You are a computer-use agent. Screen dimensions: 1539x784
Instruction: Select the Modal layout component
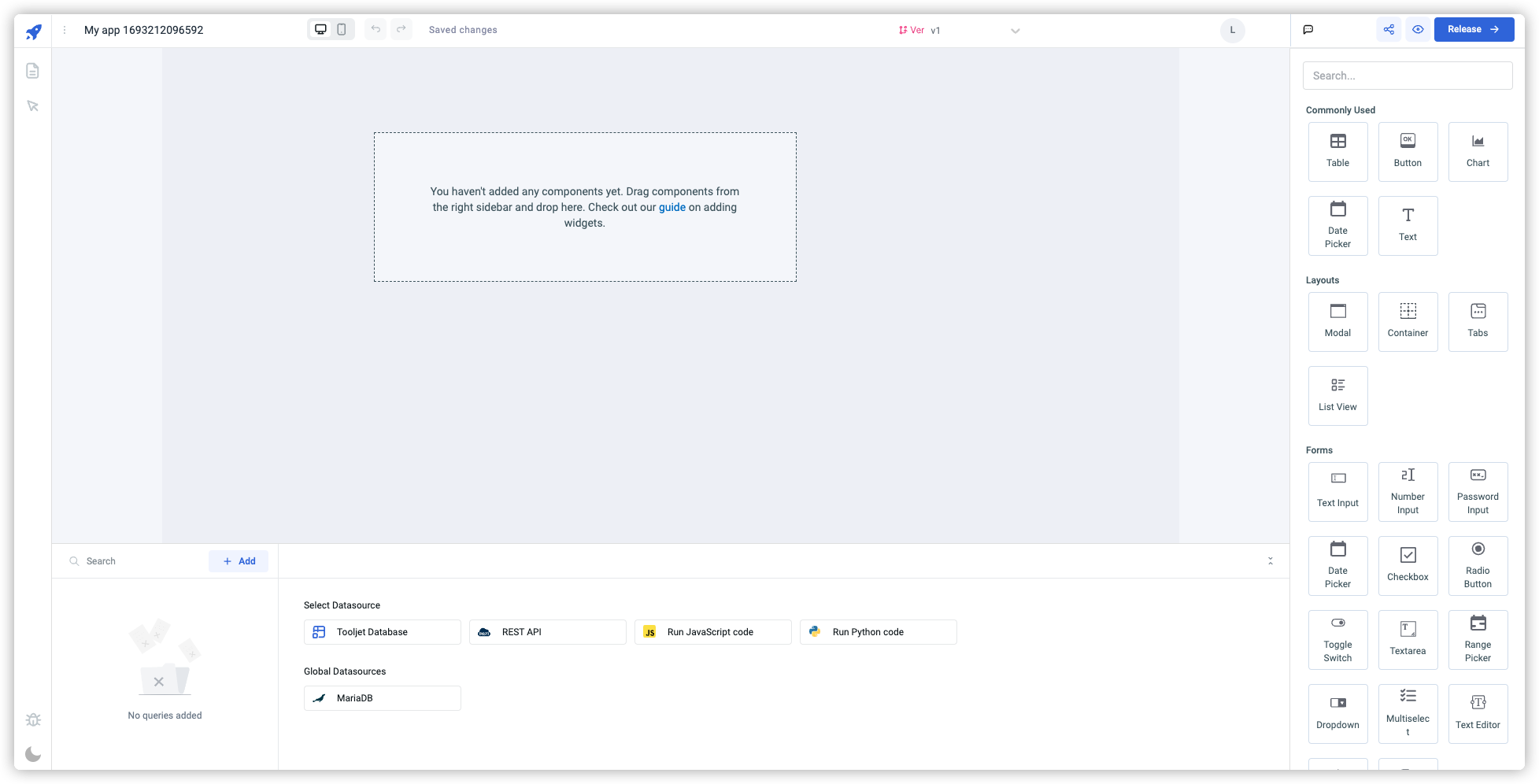1337,321
